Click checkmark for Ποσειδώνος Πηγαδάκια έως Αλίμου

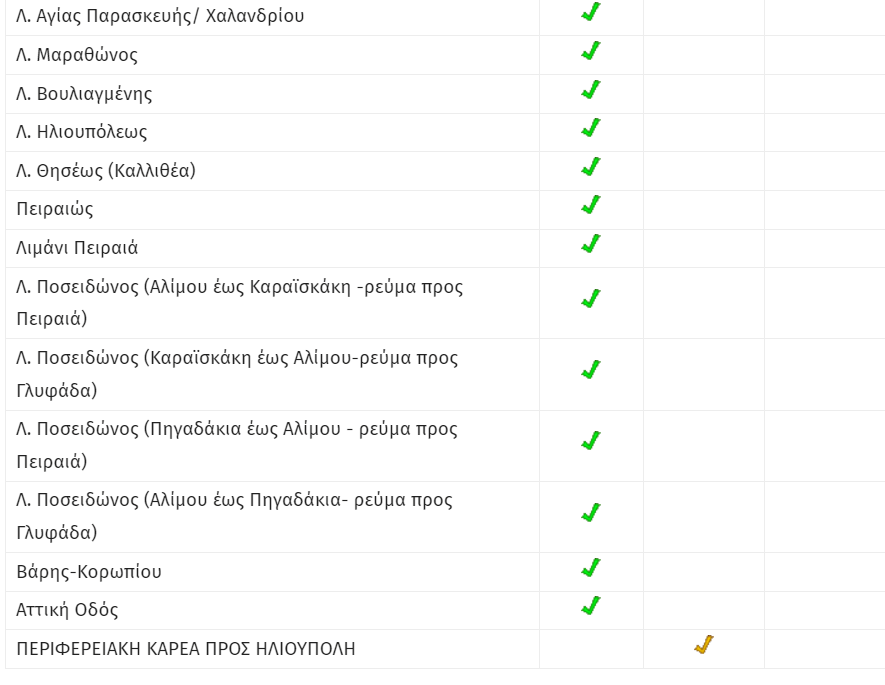pos(591,441)
